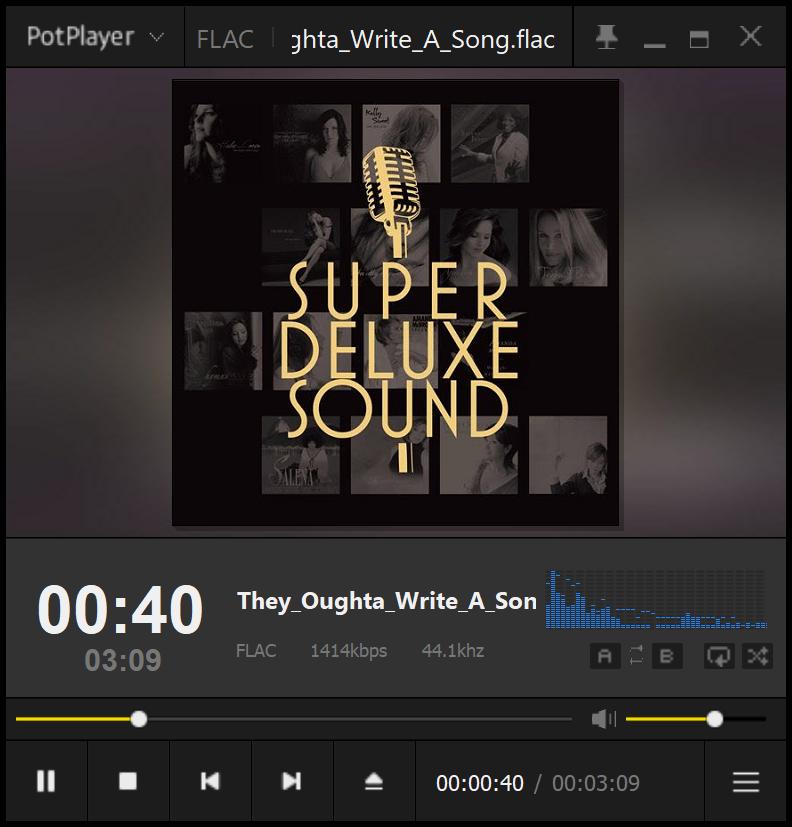Stop playback with the stop button
Viewport: 792px width, 827px height.
128,781
